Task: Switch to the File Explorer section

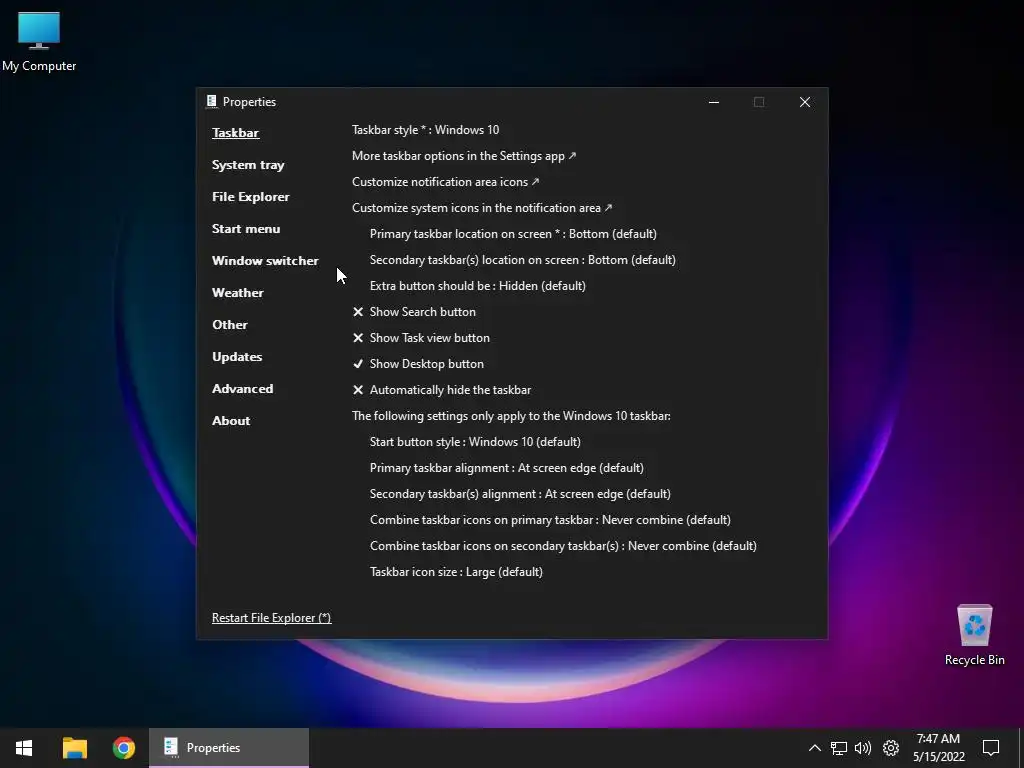Action: click(x=250, y=197)
